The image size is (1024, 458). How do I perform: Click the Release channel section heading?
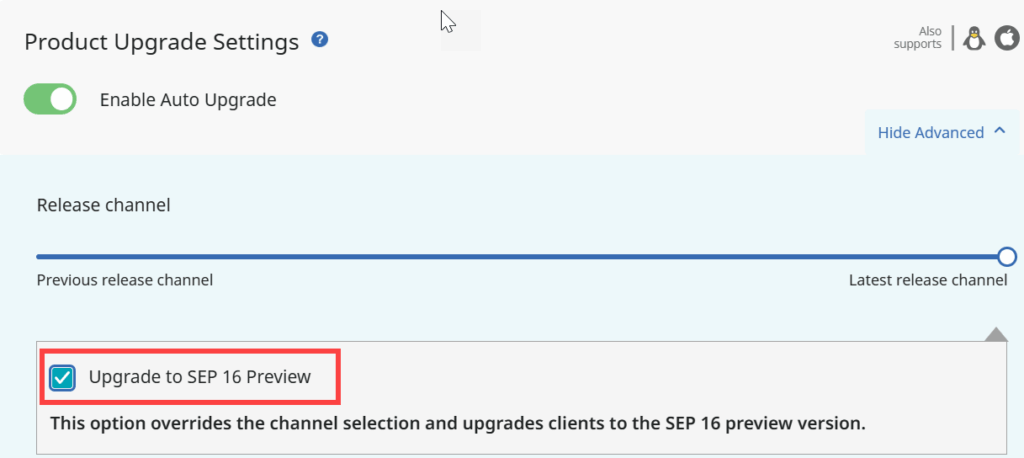click(x=104, y=205)
